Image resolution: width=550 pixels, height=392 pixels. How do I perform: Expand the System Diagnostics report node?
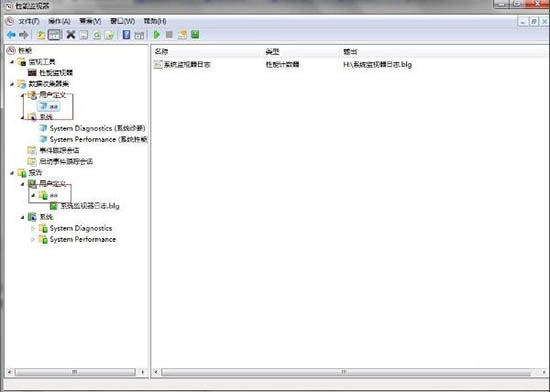[33, 229]
